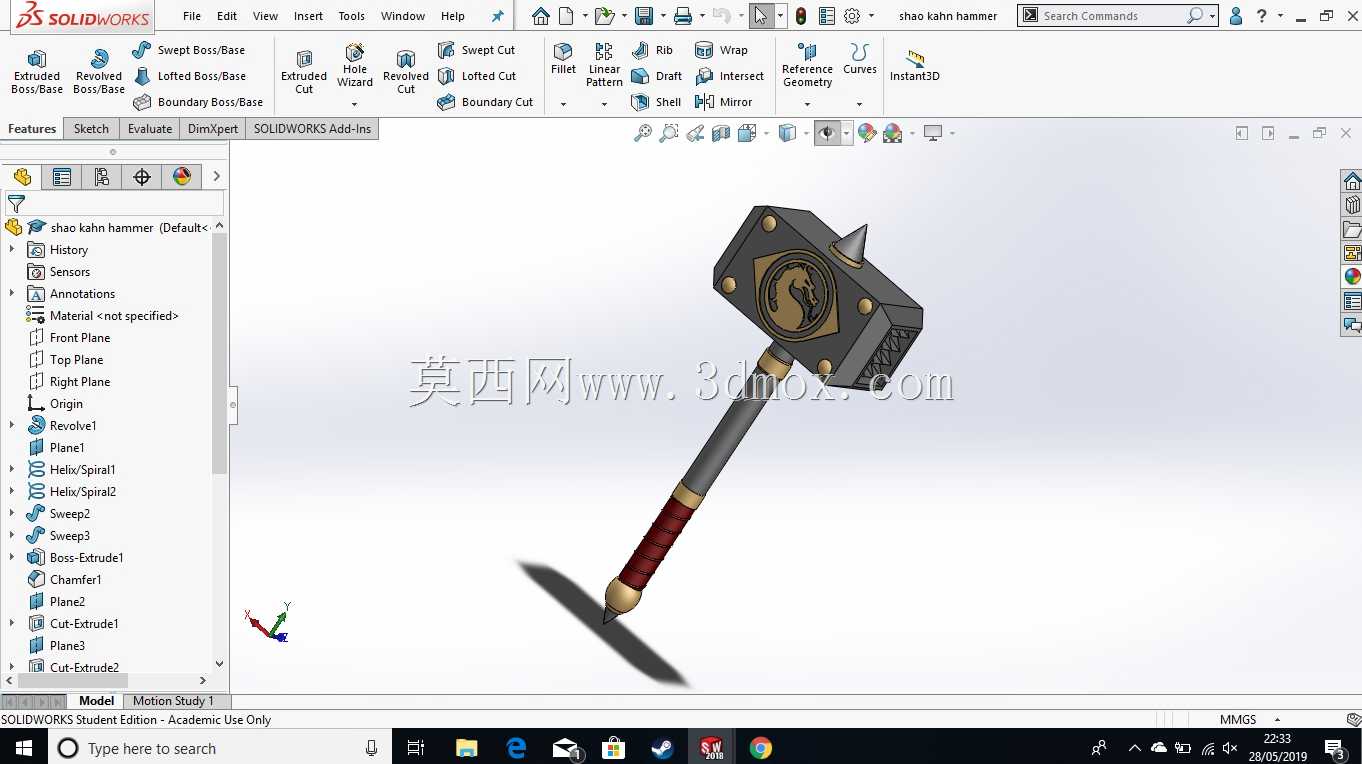1362x764 pixels.
Task: Expand the Reference Geometry dropdown
Action: tap(807, 104)
